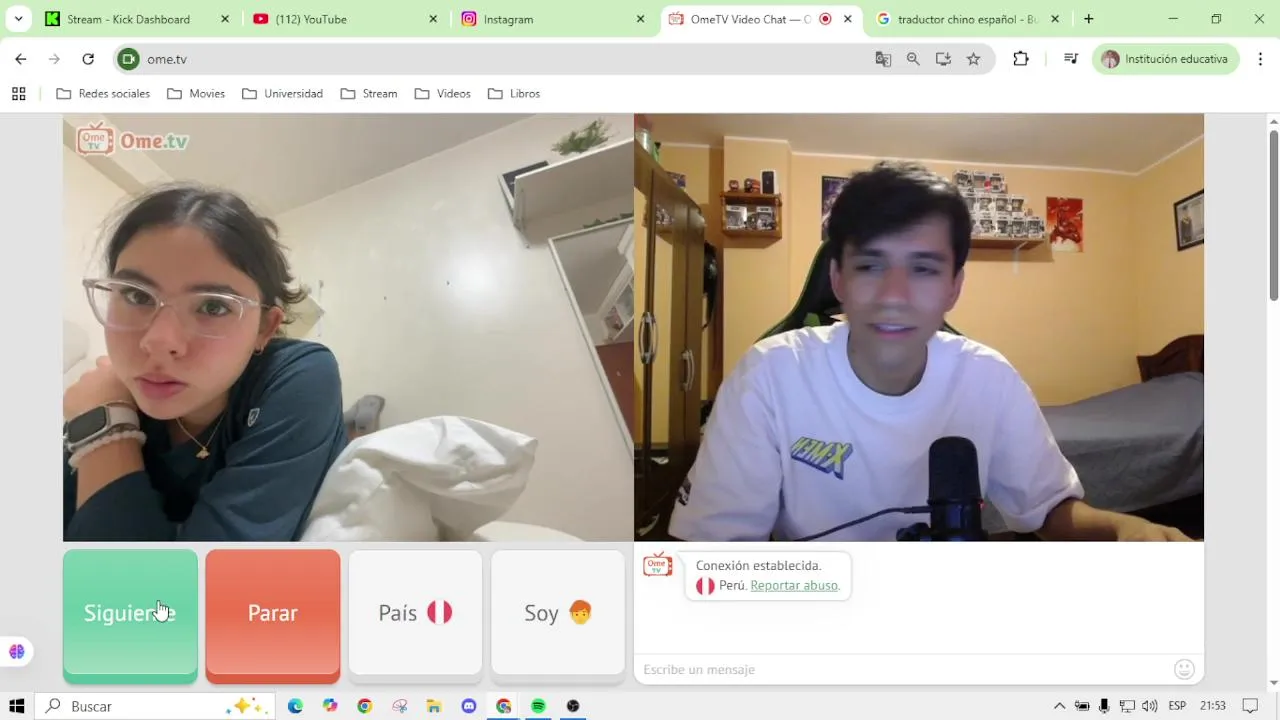Close the YouTube tab
This screenshot has height=720, width=1280.
point(433,19)
